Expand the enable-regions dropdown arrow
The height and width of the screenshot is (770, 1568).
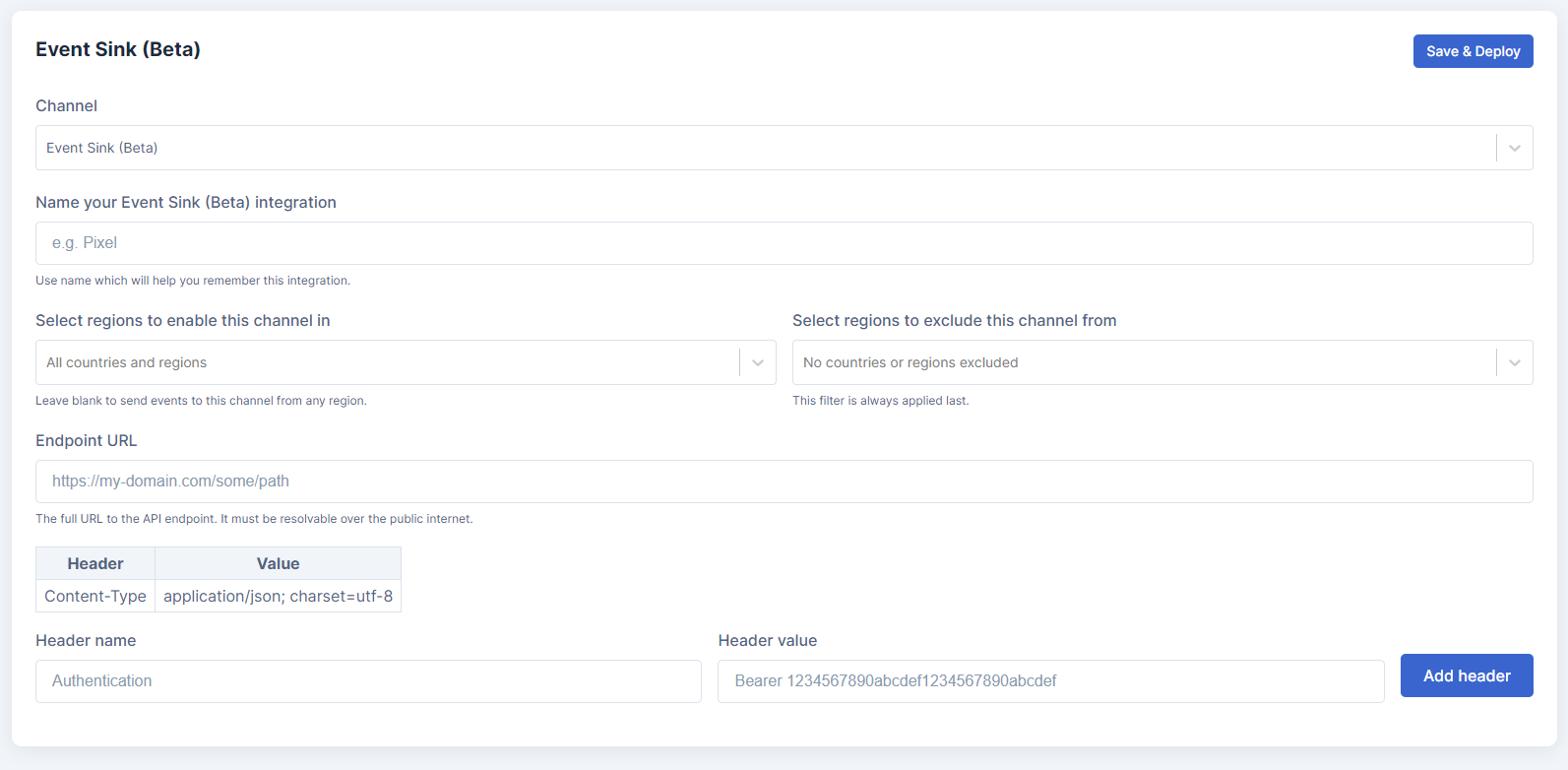coord(758,362)
